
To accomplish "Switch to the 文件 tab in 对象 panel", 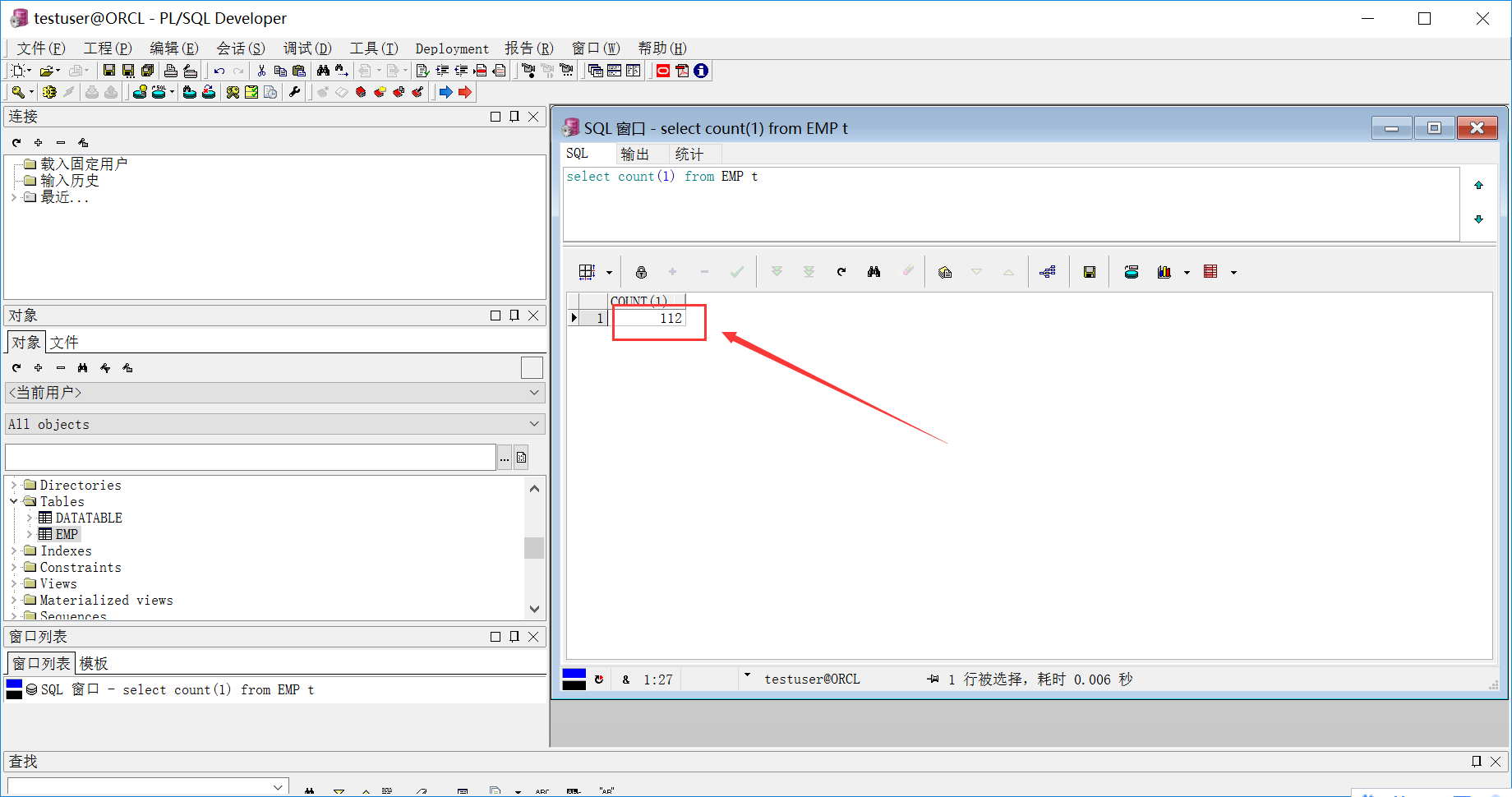I will [64, 342].
